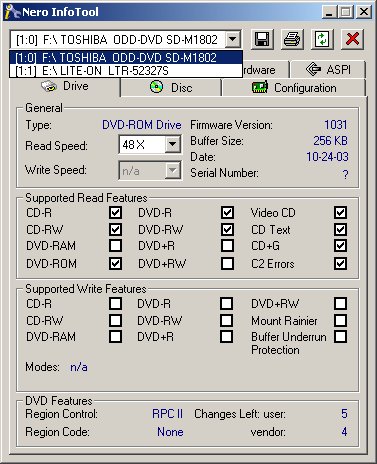Toggle the DVD+R read feature checkbox
This screenshot has width=377, height=464.
point(227,246)
